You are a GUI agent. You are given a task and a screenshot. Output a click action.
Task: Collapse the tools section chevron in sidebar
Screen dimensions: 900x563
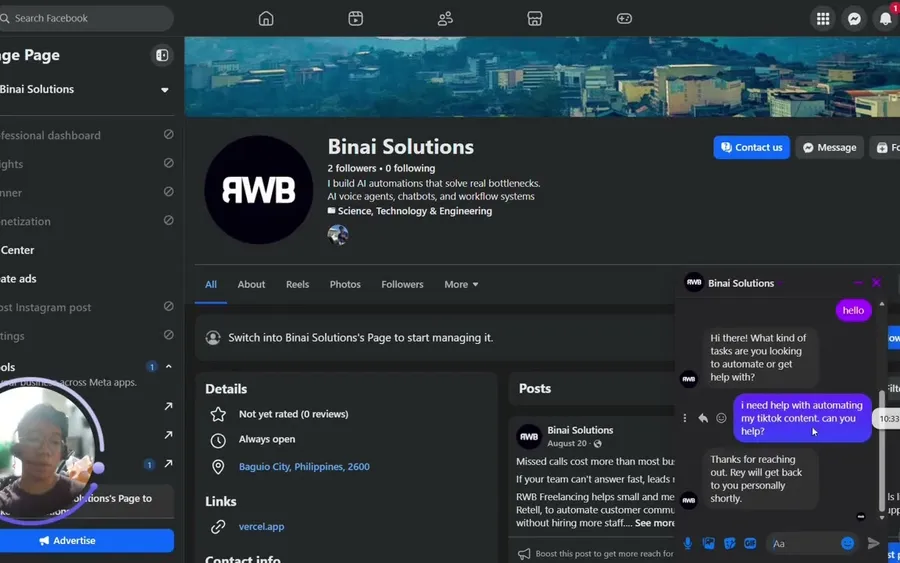tap(169, 366)
